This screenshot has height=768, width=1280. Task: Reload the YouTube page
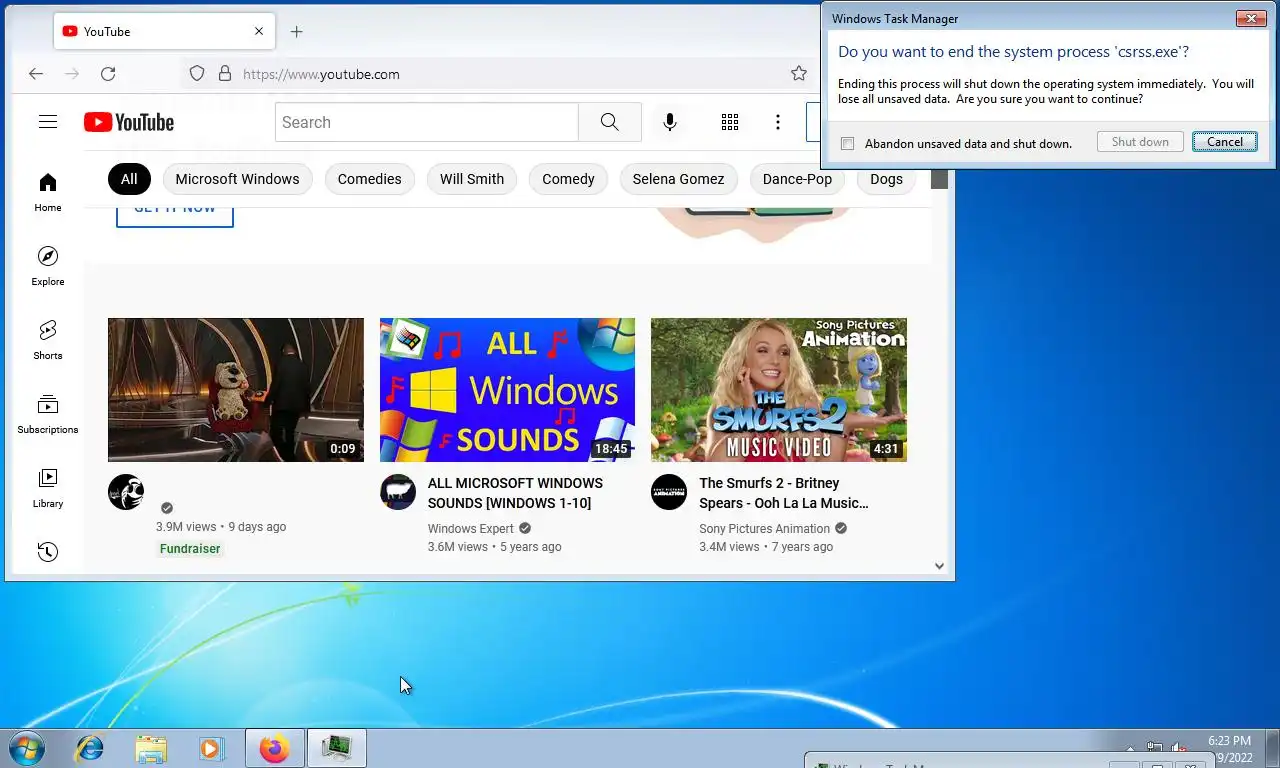click(x=108, y=74)
